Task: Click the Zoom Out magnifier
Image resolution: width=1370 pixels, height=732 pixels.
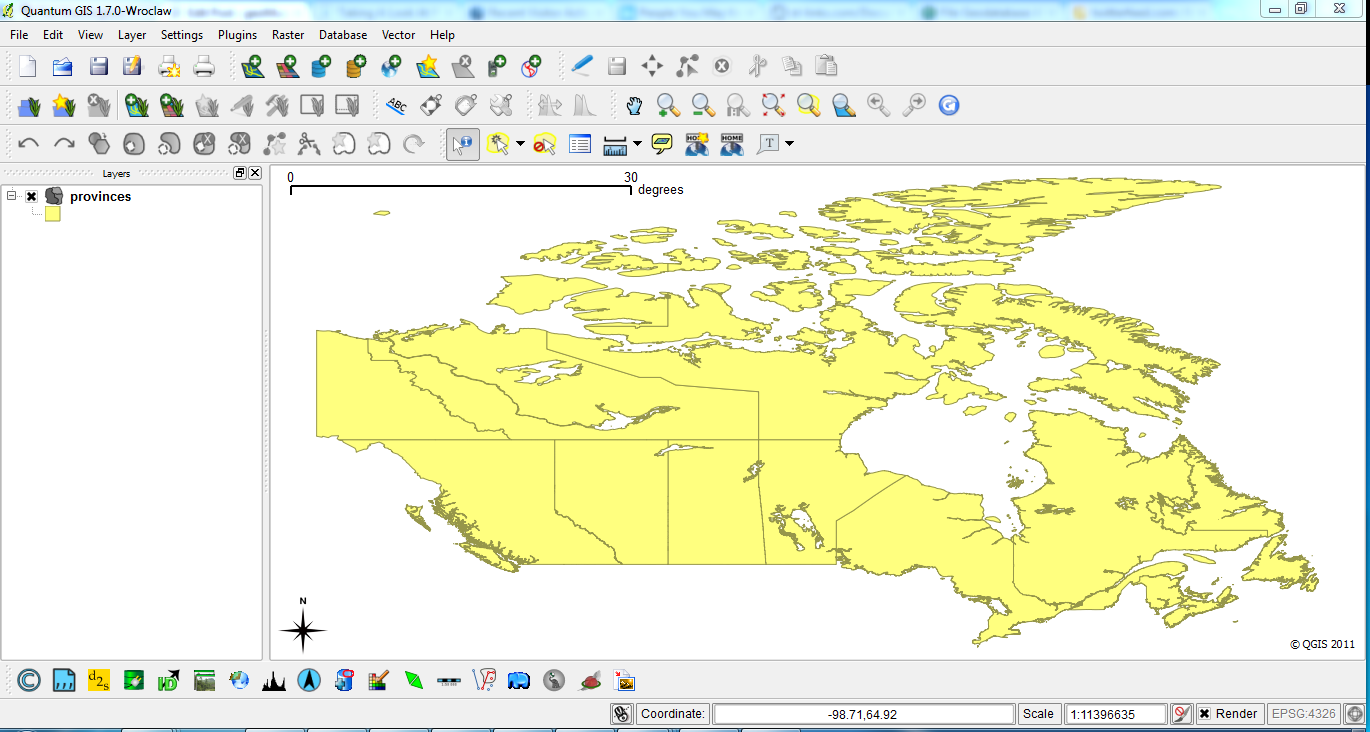Action: [x=703, y=105]
